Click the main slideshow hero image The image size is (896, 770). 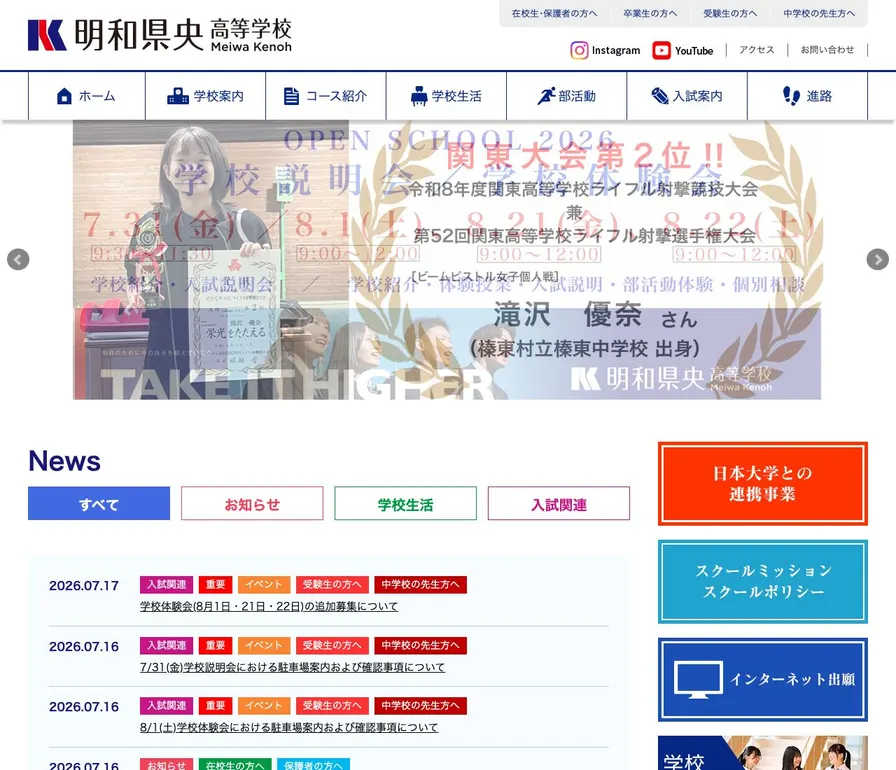(x=447, y=260)
